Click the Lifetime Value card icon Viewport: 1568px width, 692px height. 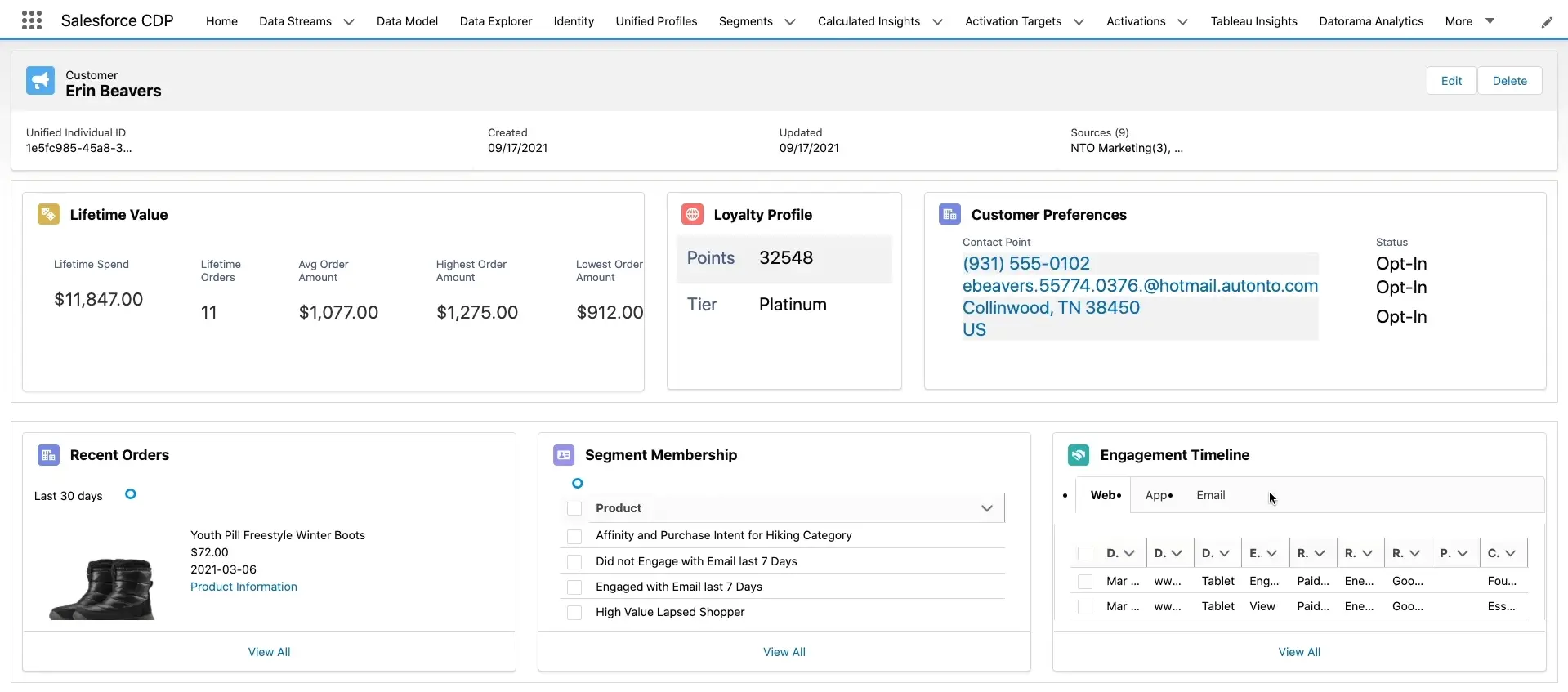pyautogui.click(x=48, y=215)
